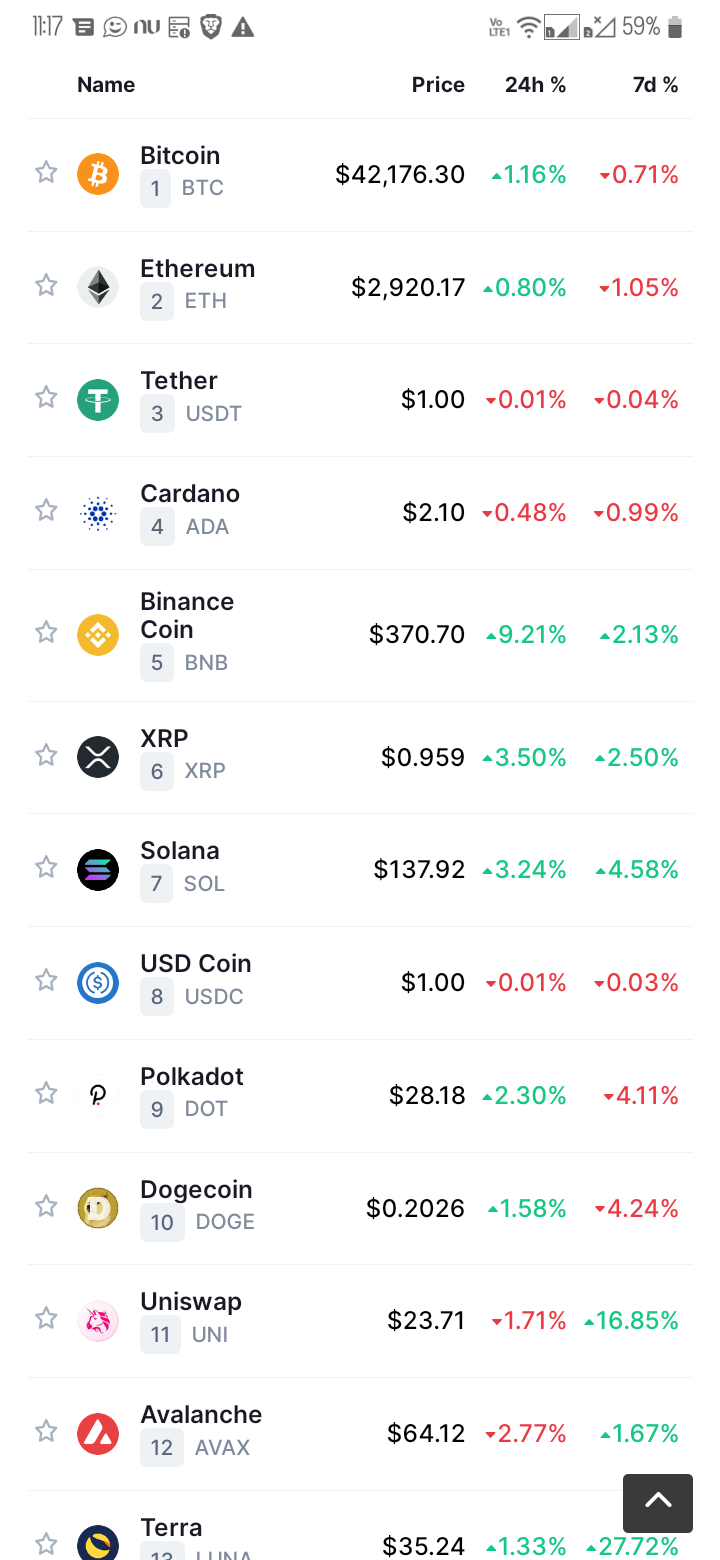Viewport: 720px width, 1560px height.
Task: Sort coins by 7d % header
Action: [655, 85]
